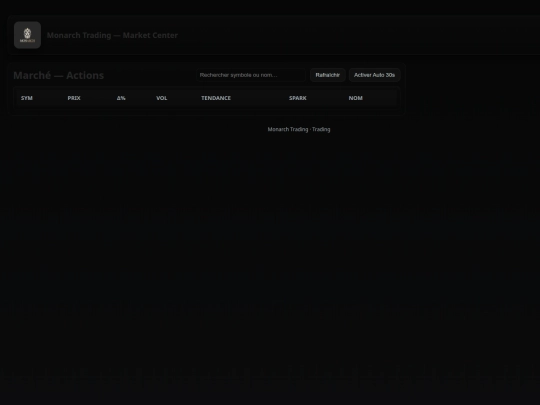Click the TENDANCE column header
This screenshot has height=405, width=540.
[216, 98]
